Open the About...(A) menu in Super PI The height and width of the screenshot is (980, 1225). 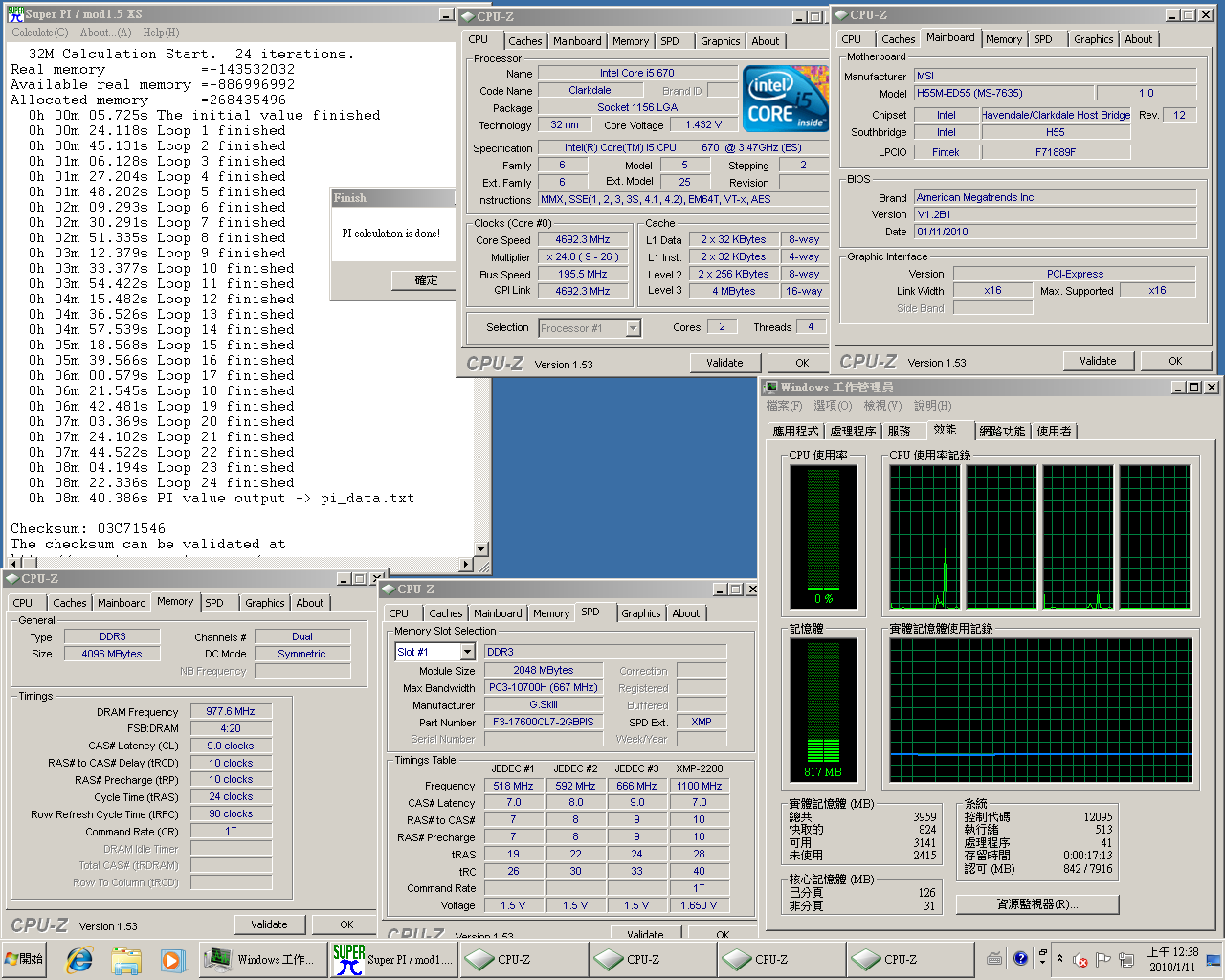point(105,33)
